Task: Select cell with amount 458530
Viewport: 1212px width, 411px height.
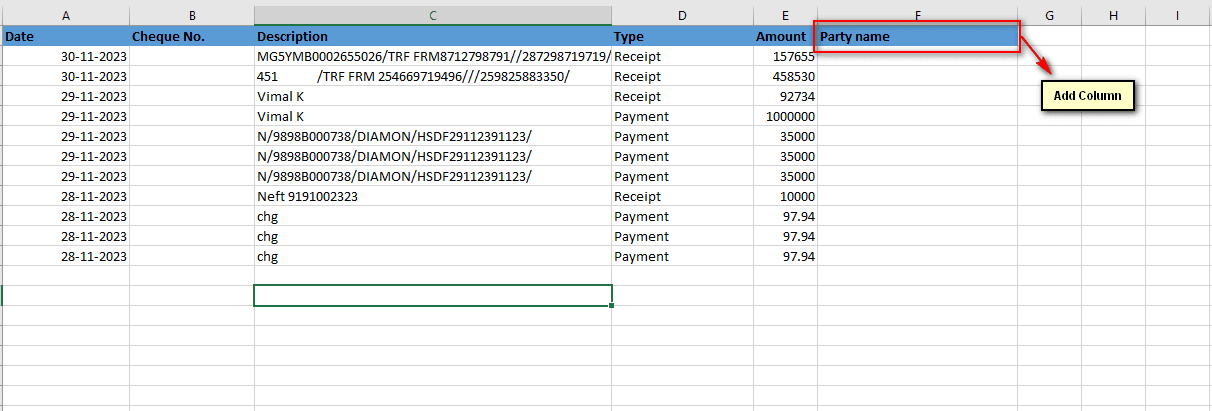Action: (x=784, y=76)
